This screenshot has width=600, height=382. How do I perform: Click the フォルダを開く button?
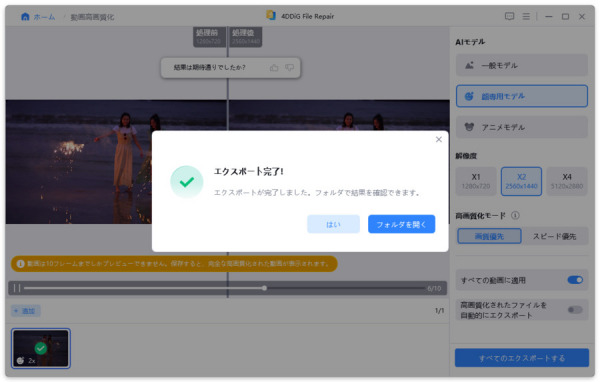point(401,224)
